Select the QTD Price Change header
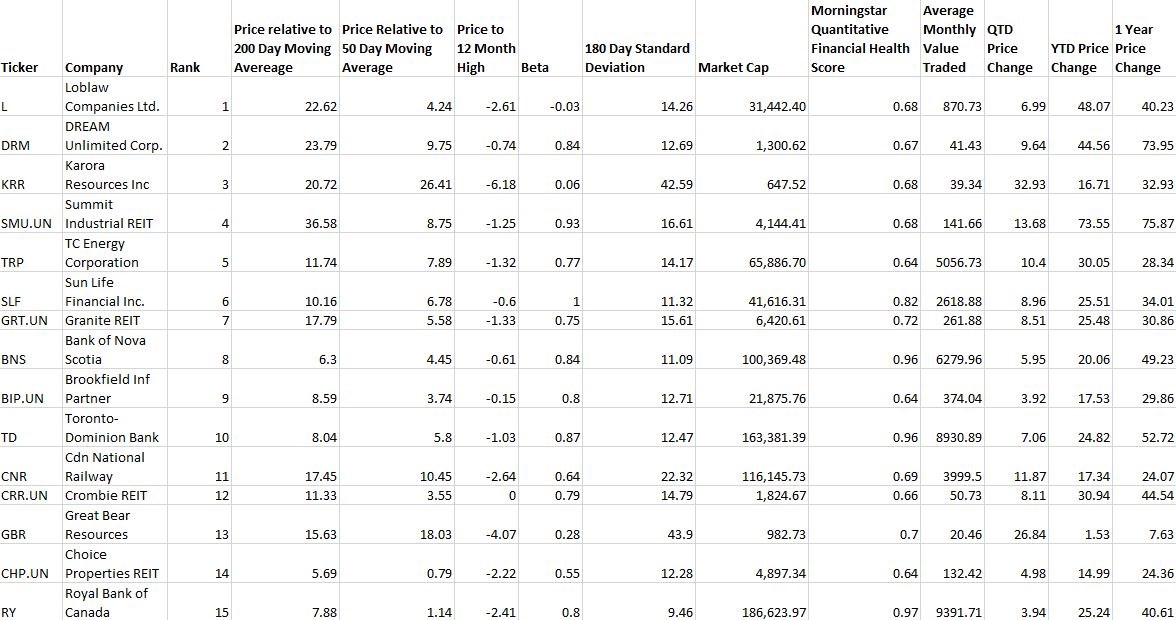The width and height of the screenshot is (1176, 620). tap(1009, 49)
